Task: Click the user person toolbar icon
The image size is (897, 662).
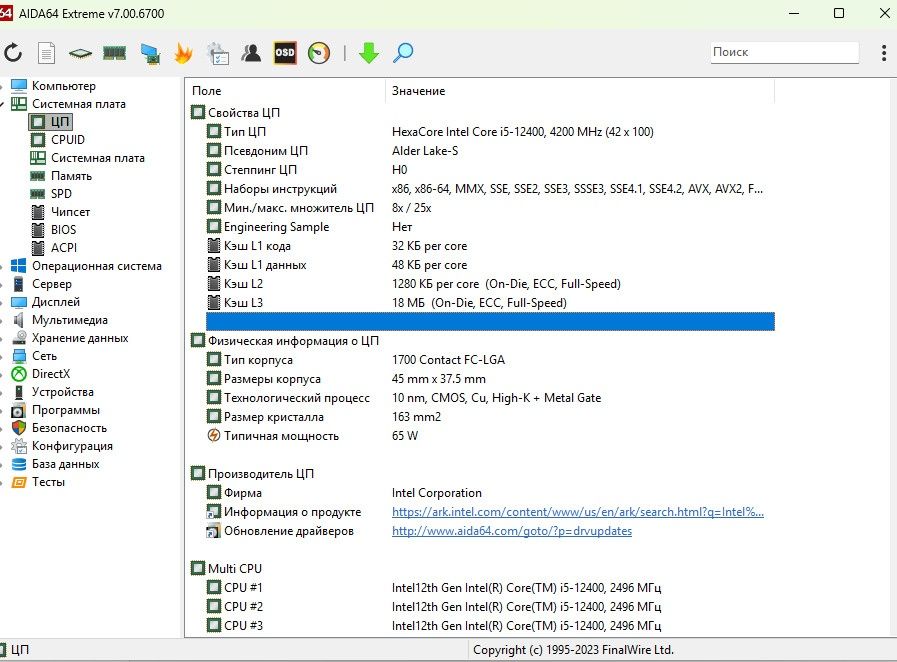Action: 251,53
